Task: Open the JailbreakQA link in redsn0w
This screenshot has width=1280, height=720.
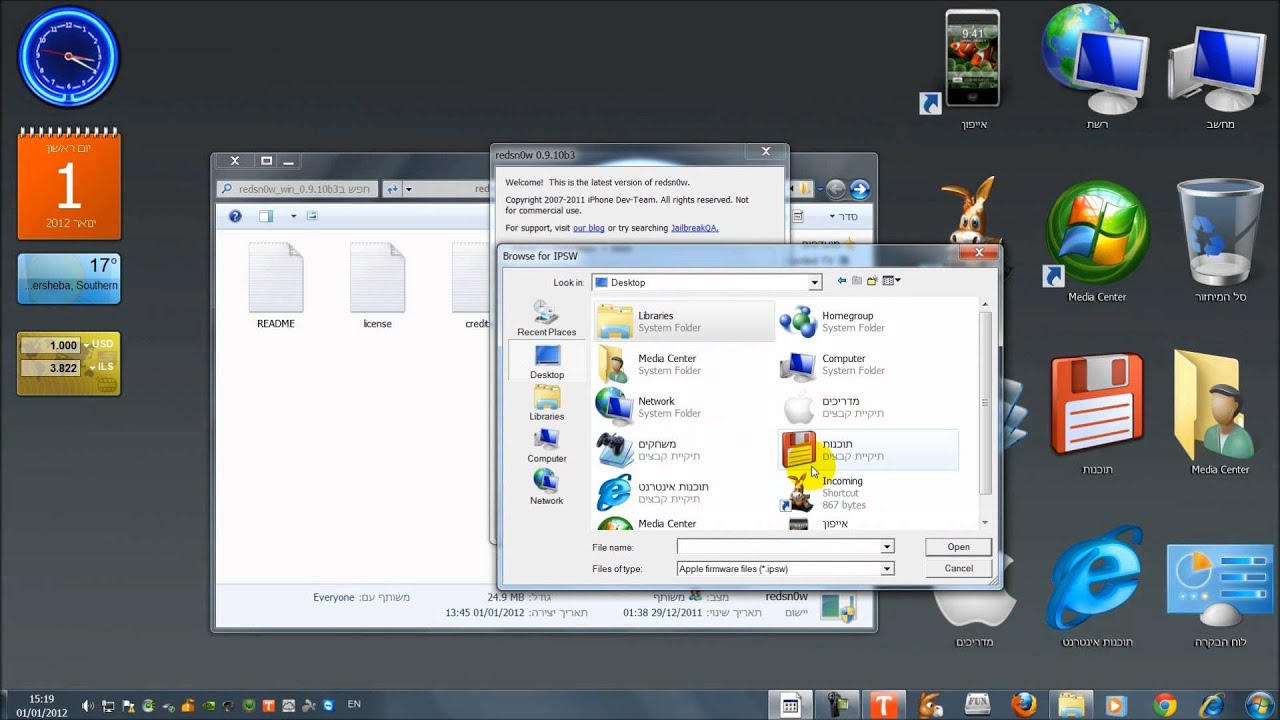Action: (694, 228)
